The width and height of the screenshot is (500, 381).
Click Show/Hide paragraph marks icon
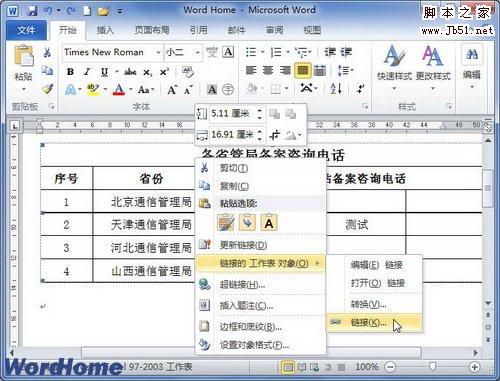tap(360, 89)
